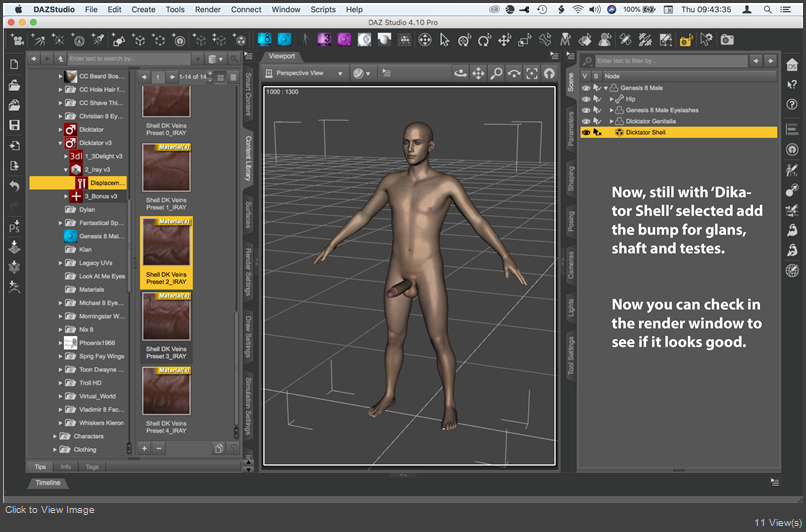Click the yellow Spot Render camera icon
The height and width of the screenshot is (532, 806).
[x=686, y=40]
